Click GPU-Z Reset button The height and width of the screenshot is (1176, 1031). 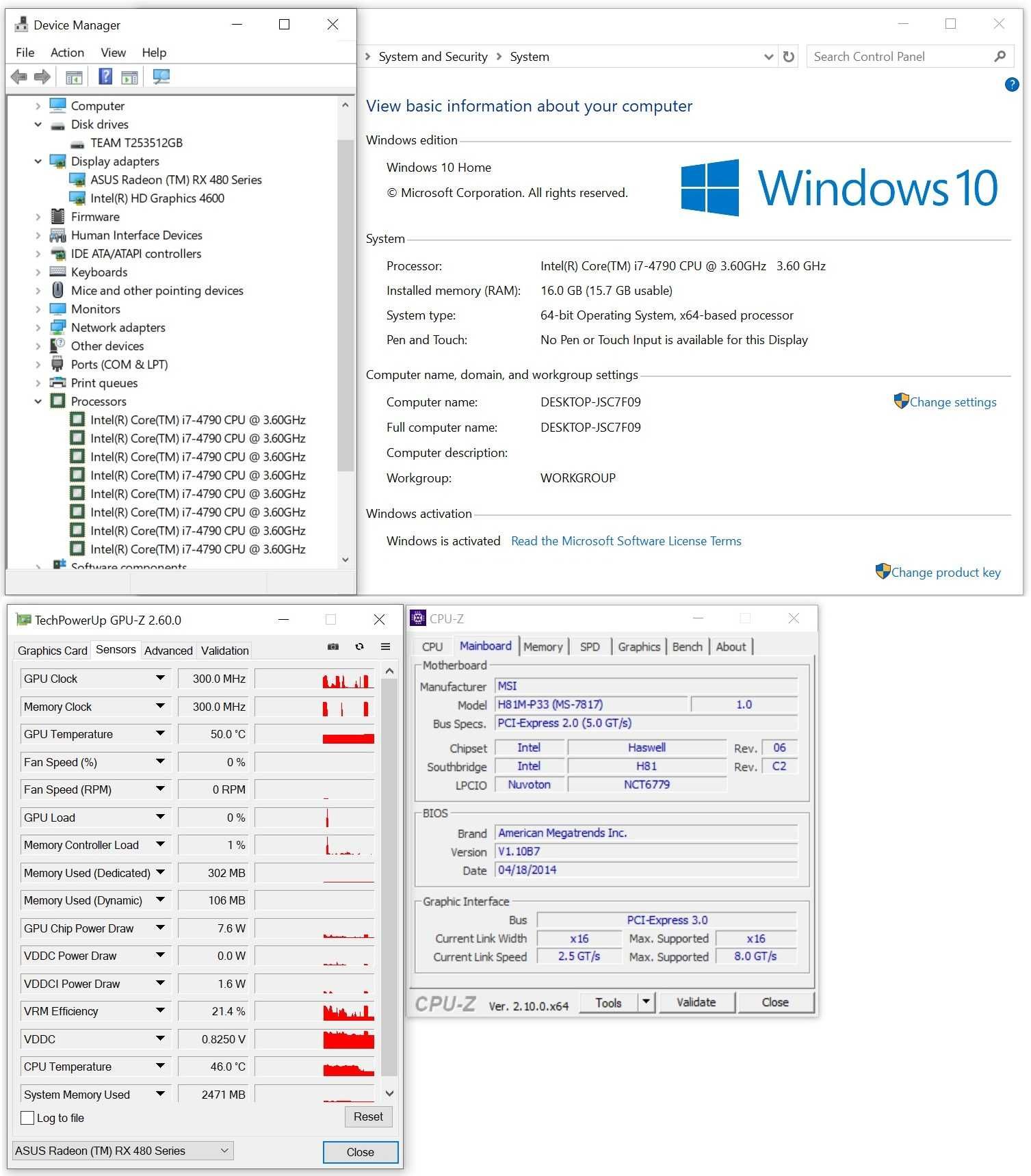(368, 1116)
